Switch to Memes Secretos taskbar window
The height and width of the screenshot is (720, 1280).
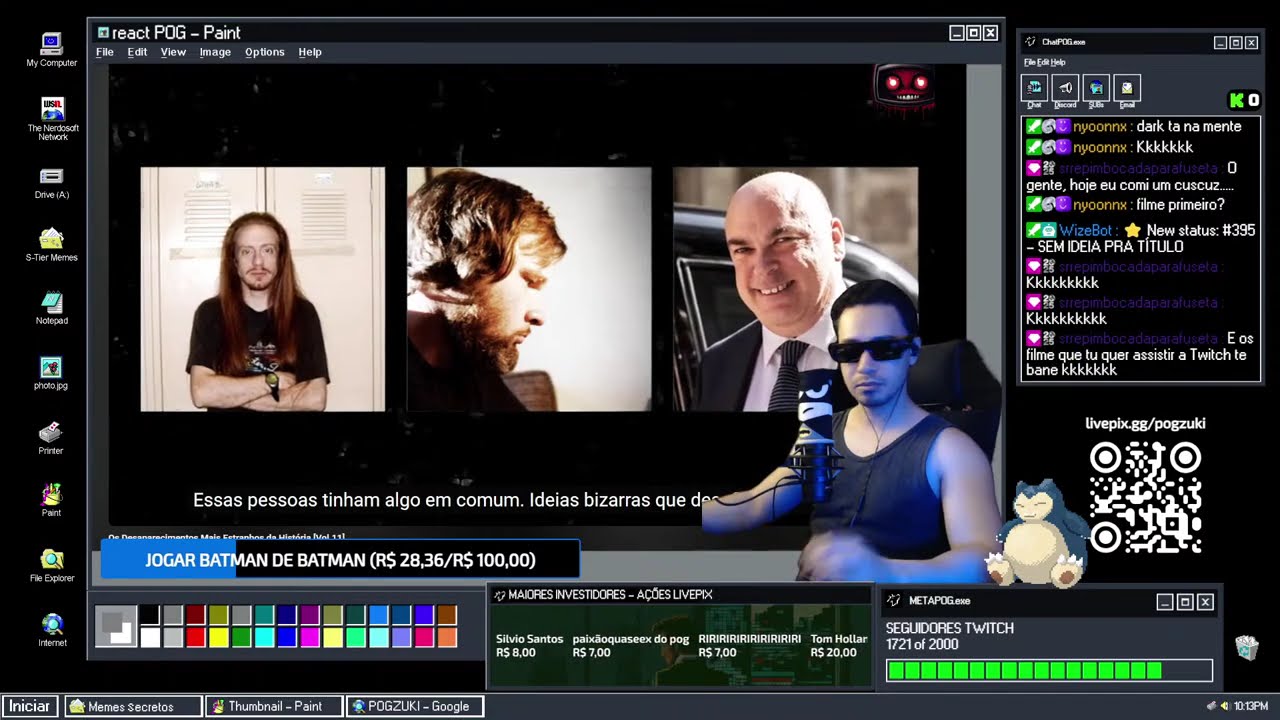133,706
